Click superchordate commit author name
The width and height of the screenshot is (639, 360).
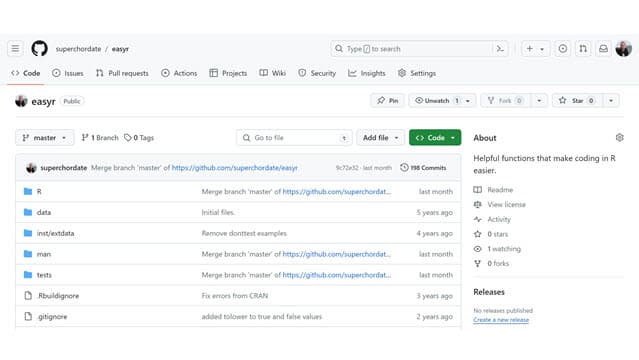(64, 168)
